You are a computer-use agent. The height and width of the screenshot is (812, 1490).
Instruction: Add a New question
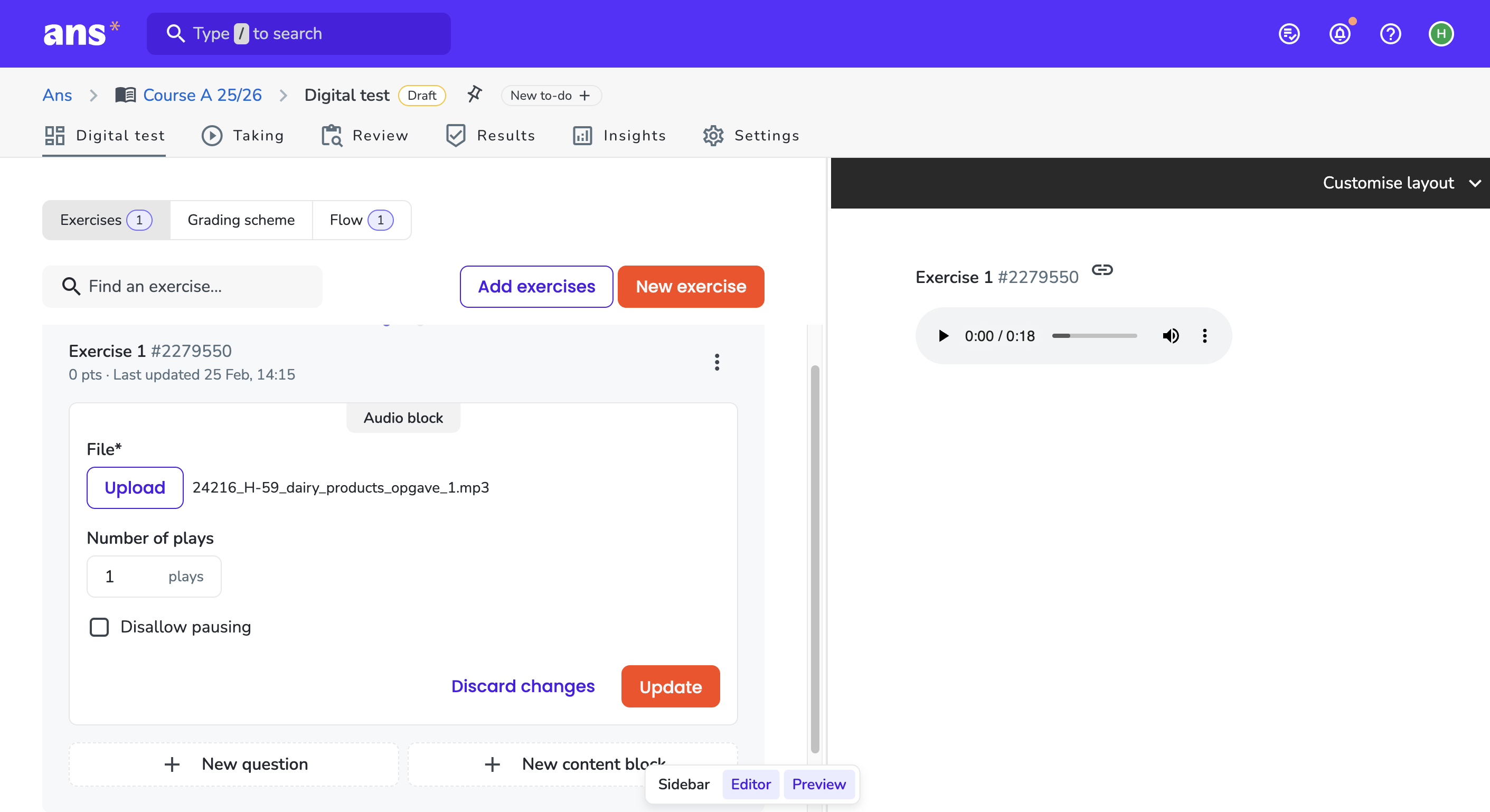234,764
